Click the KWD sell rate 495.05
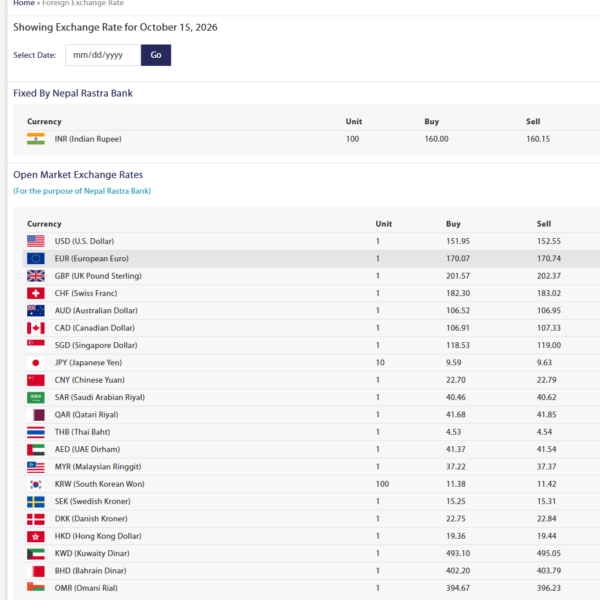The height and width of the screenshot is (600, 600). pos(549,553)
